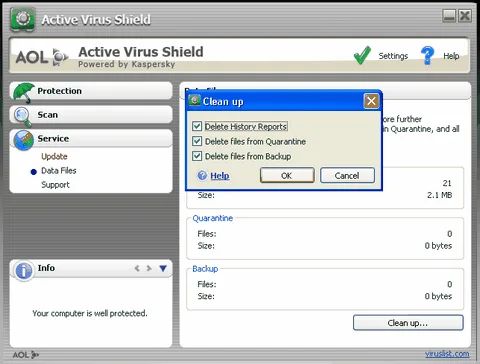
Task: Click the green checkmark Settings icon
Action: 362,55
